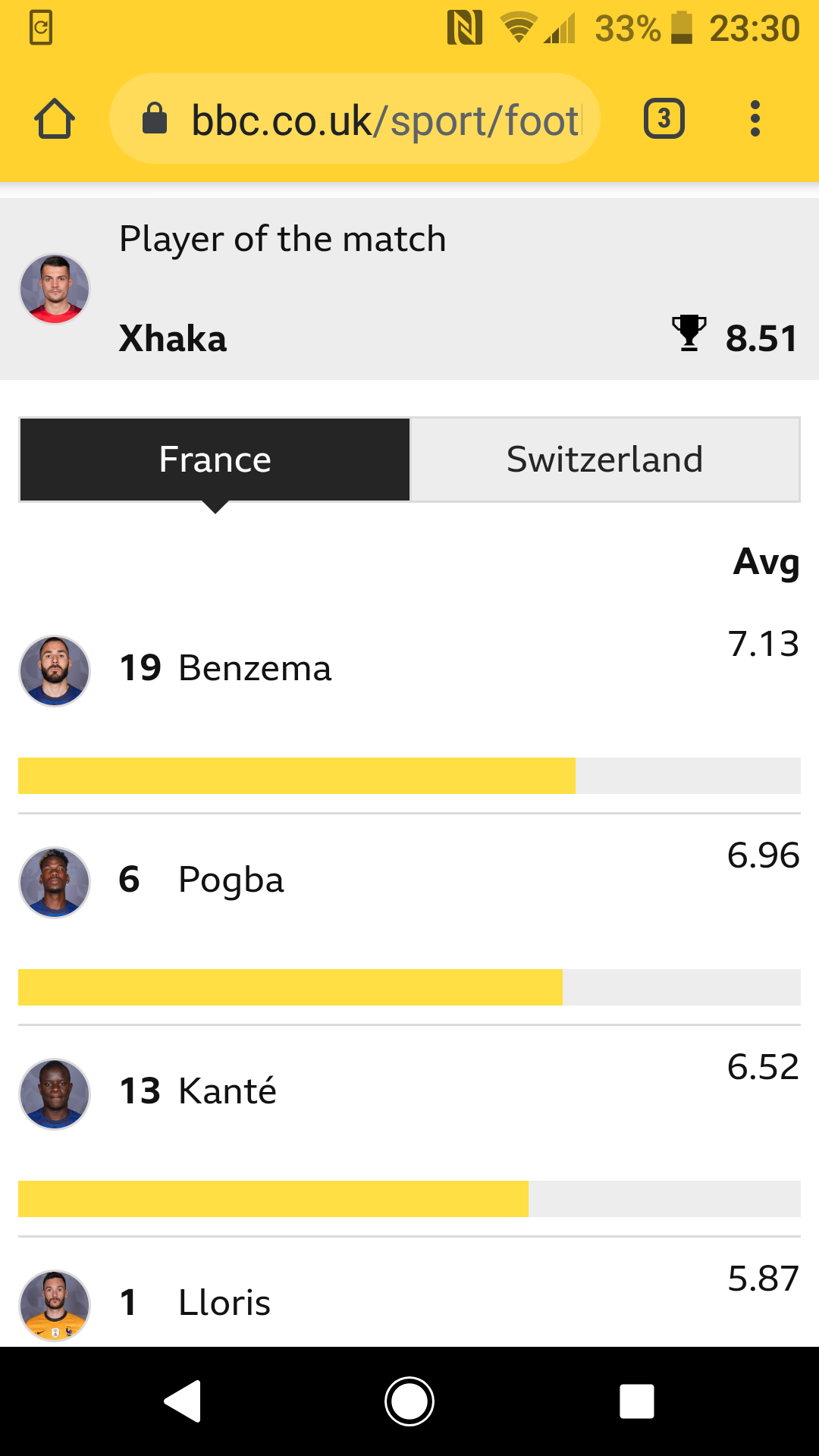Tap the Xhaka name link
The height and width of the screenshot is (1456, 819).
point(173,338)
